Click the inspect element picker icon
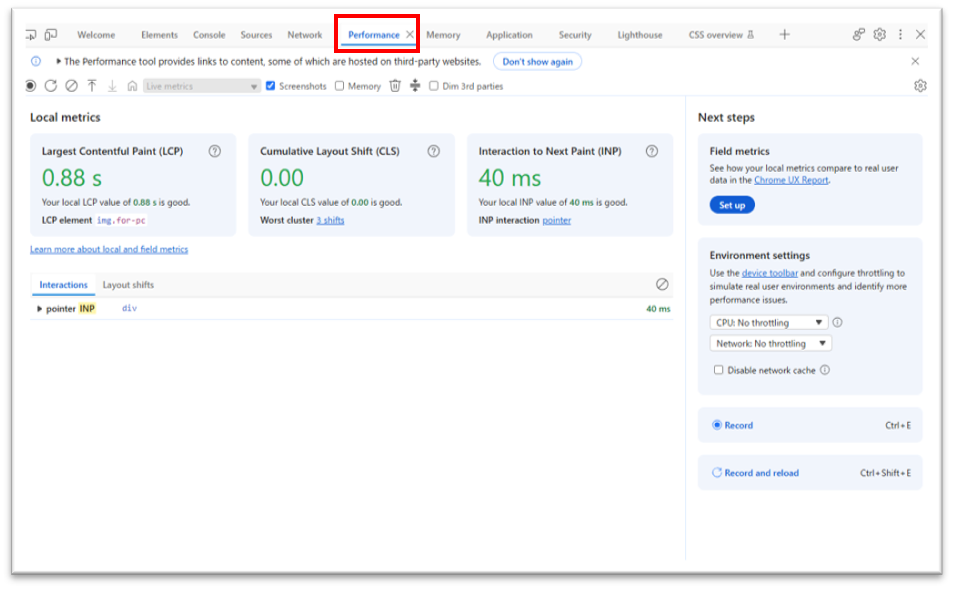Image resolution: width=953 pixels, height=589 pixels. tap(31, 35)
